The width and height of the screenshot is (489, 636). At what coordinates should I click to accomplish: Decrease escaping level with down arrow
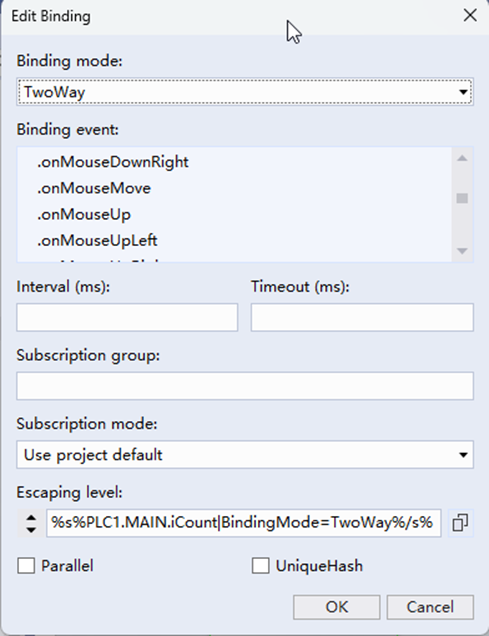[31, 530]
